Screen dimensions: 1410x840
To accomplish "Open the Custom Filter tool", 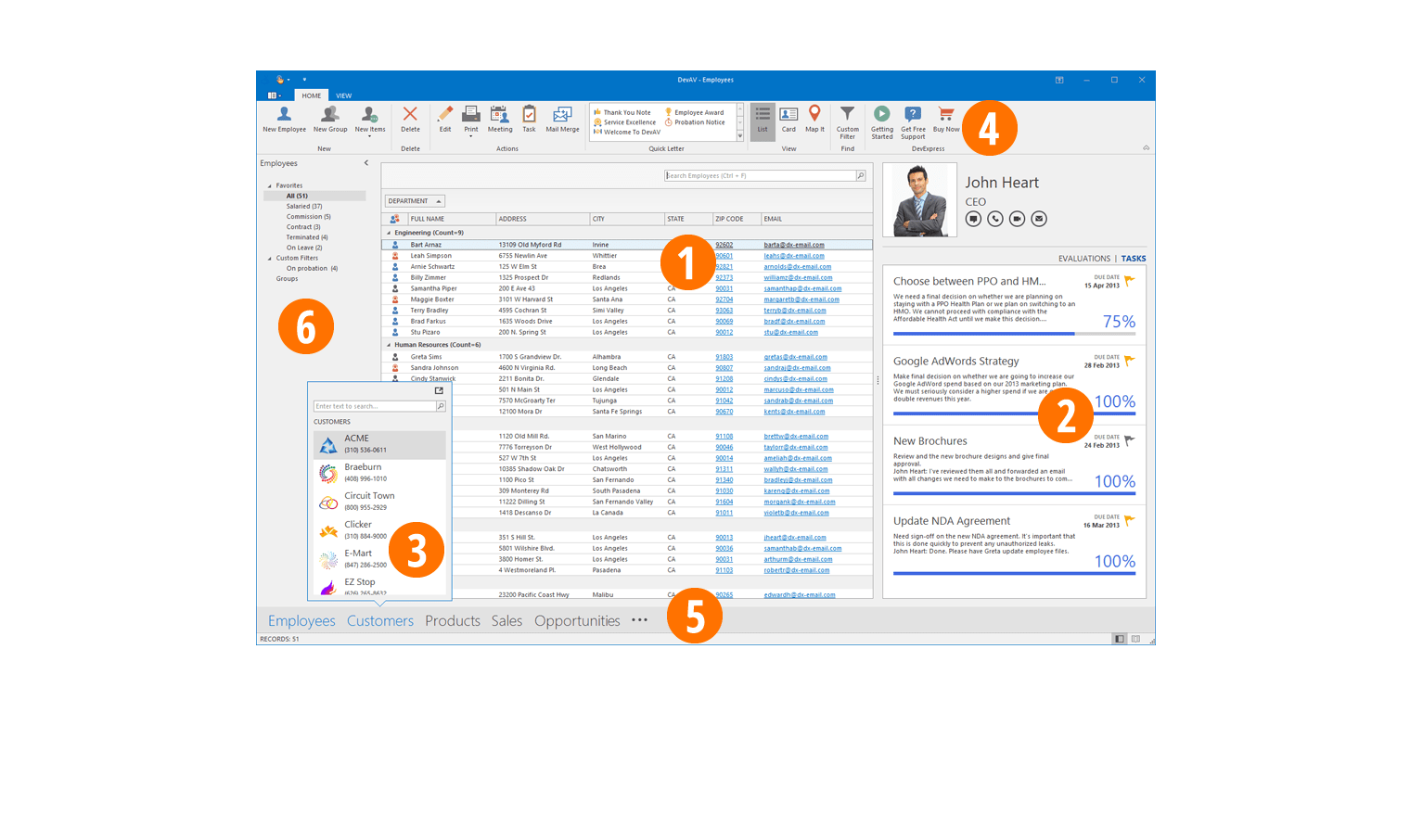I will tap(847, 115).
